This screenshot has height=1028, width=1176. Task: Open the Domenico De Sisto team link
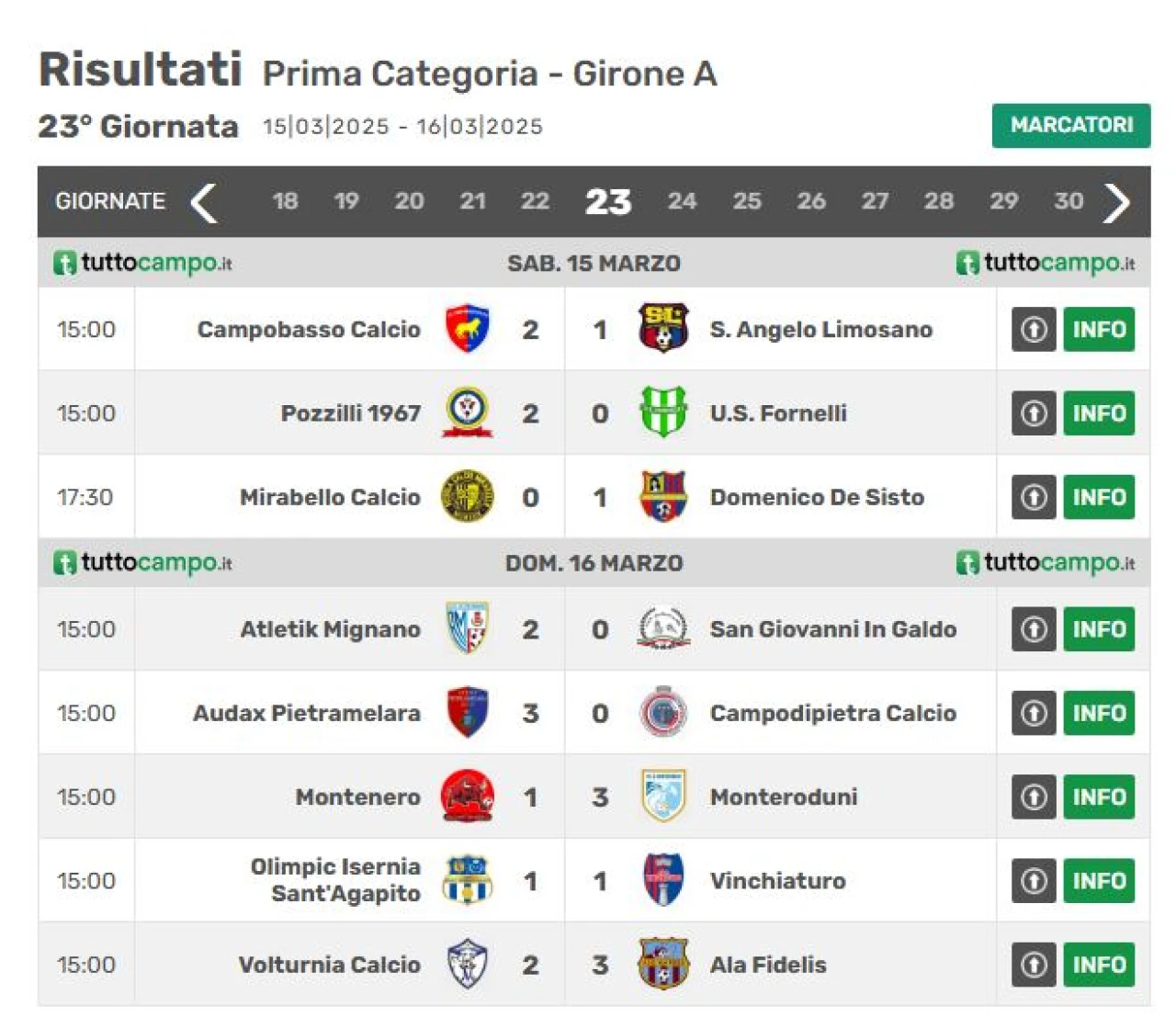pyautogui.click(x=817, y=497)
